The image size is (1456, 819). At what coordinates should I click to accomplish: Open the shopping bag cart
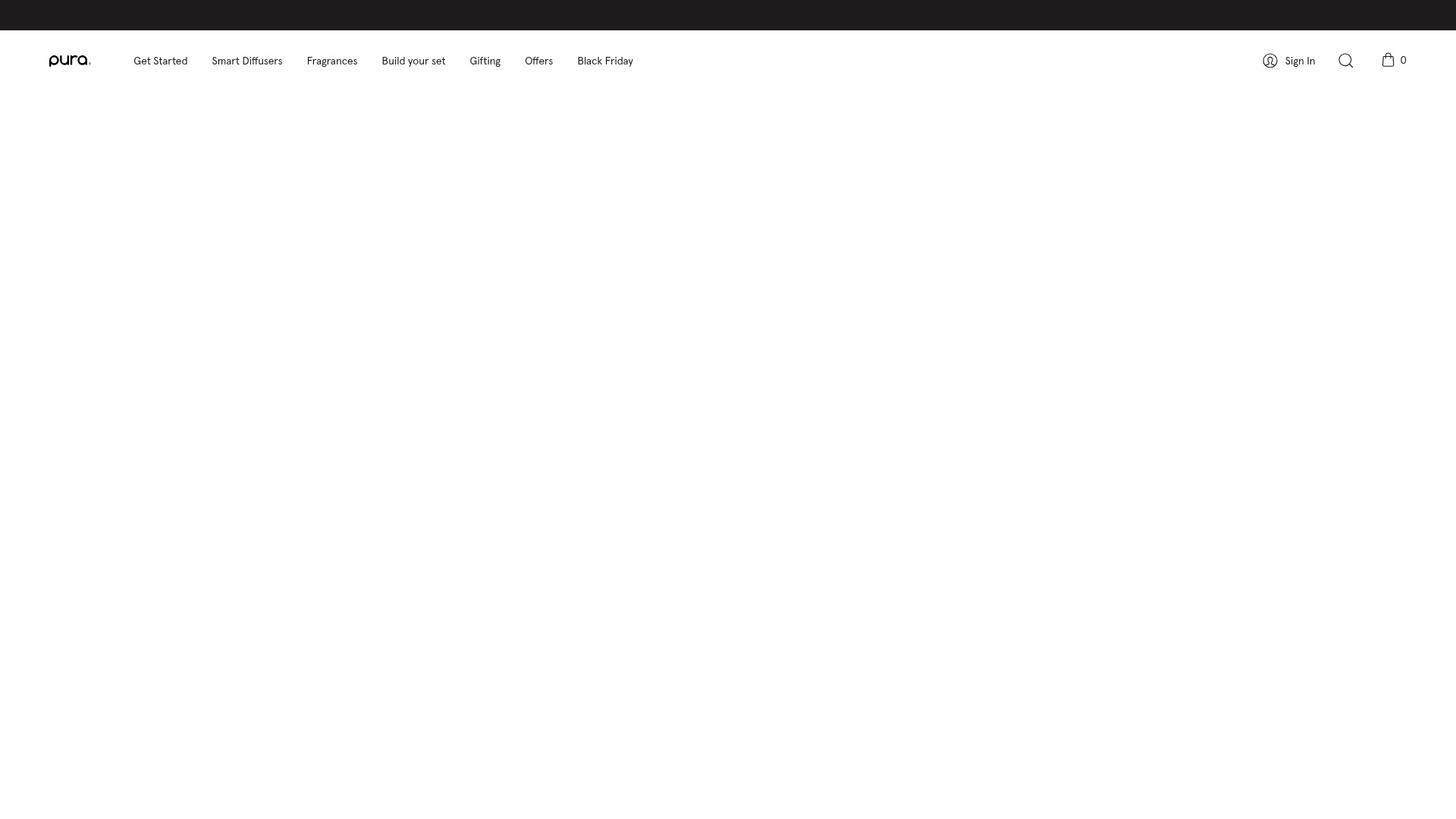tap(1388, 60)
